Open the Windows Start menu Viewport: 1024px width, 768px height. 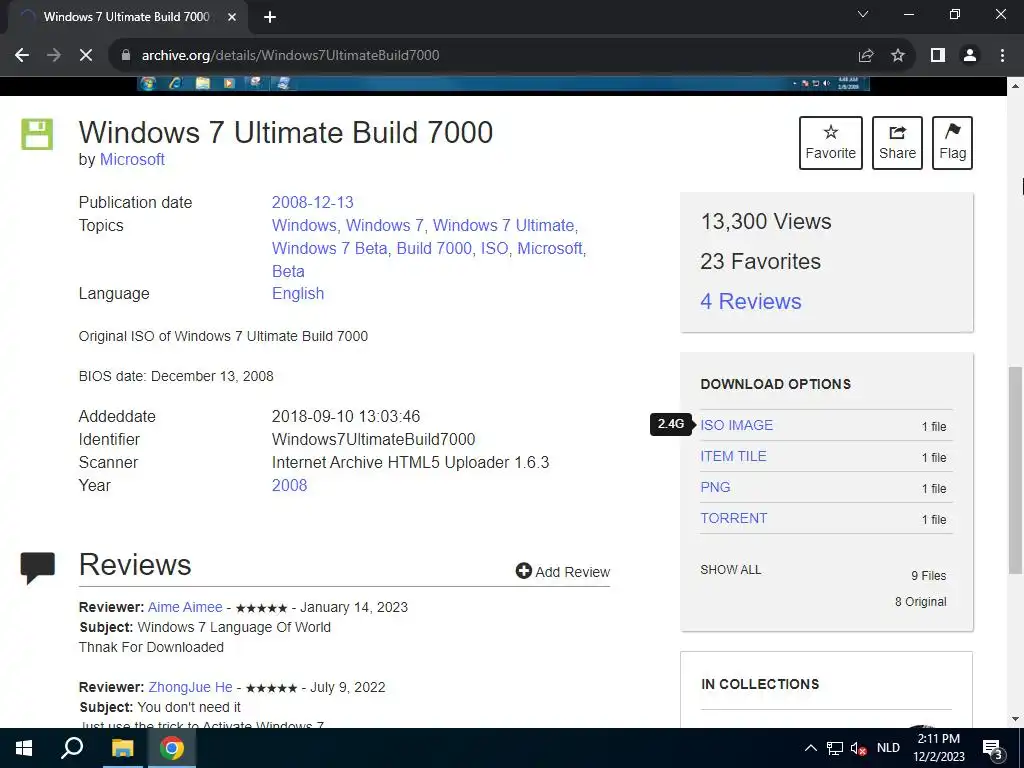point(24,748)
